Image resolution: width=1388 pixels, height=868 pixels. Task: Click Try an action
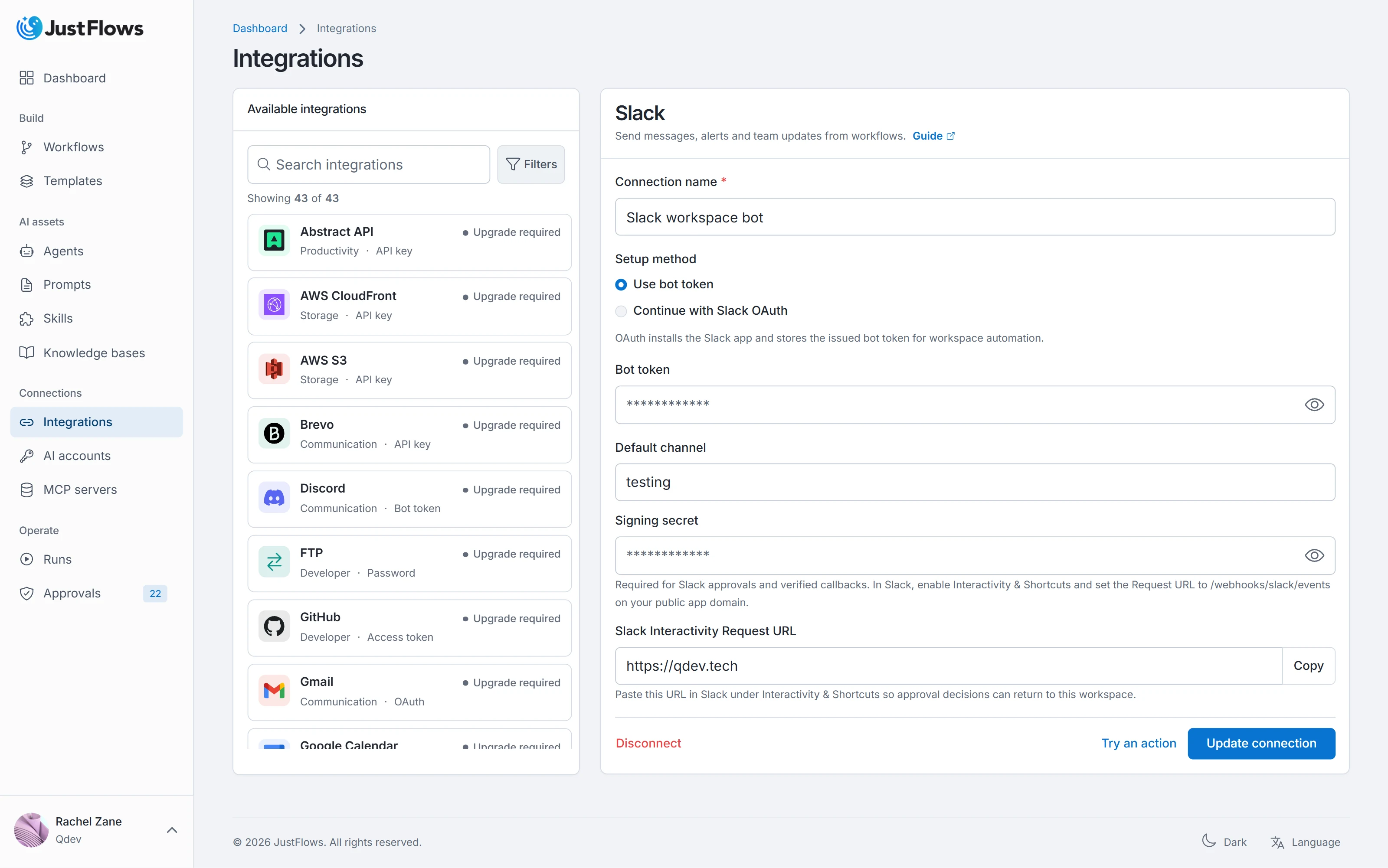click(x=1138, y=744)
